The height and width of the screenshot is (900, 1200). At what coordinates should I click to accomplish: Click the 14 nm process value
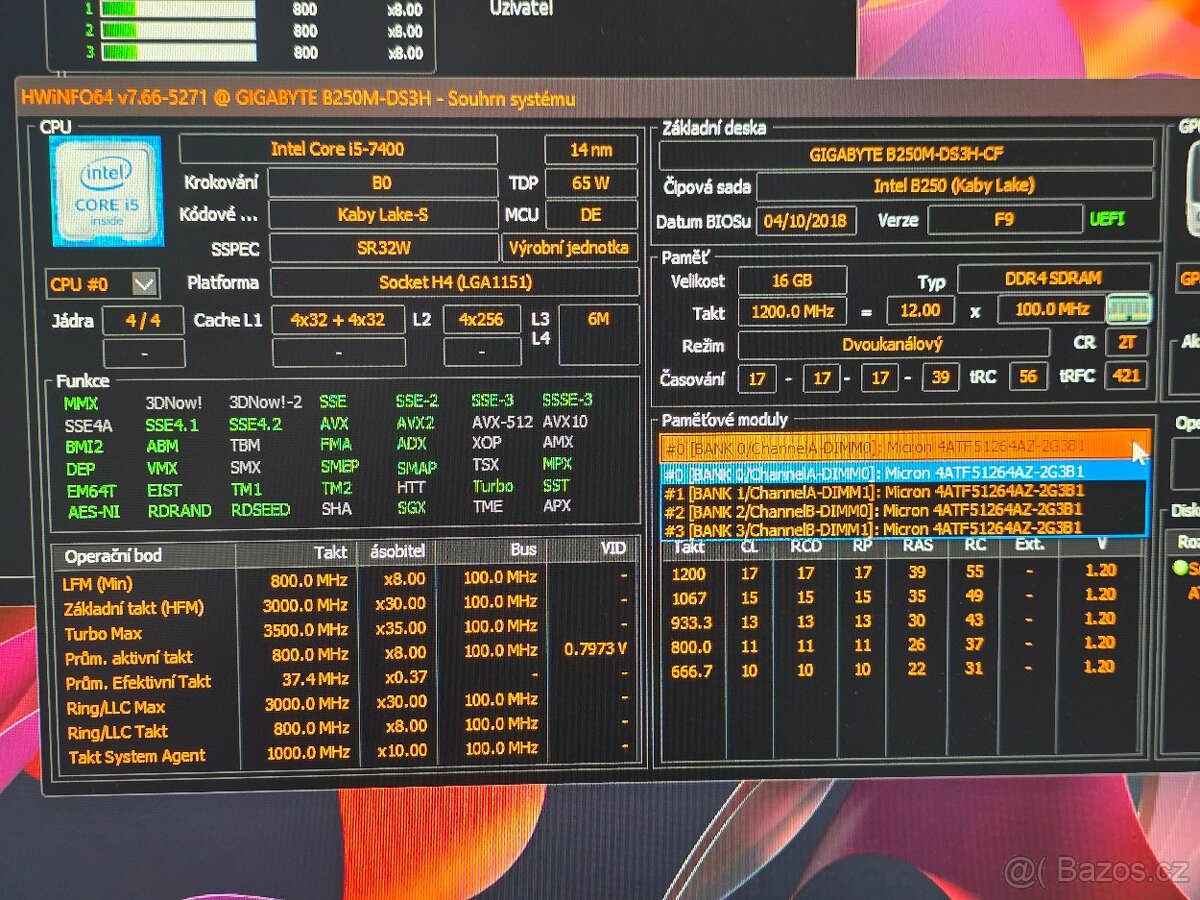click(x=590, y=149)
